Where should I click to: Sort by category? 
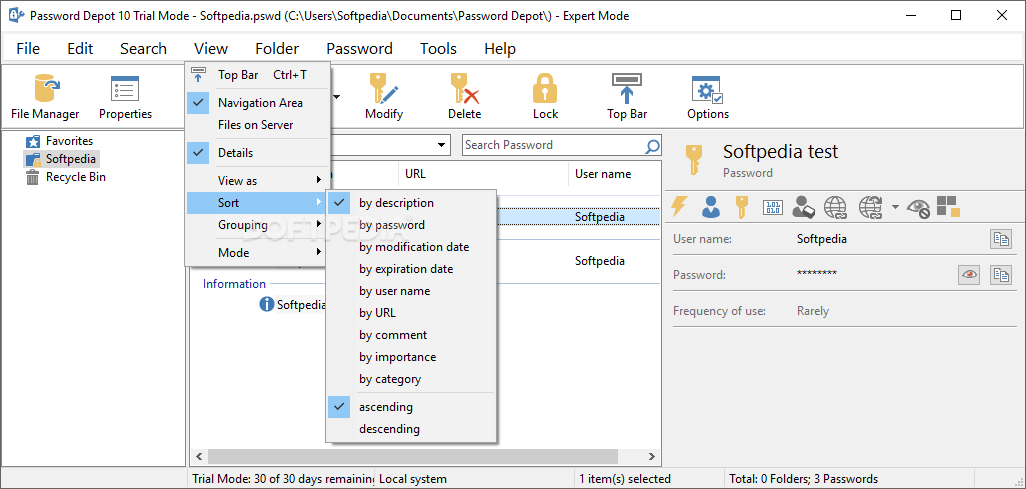click(x=411, y=379)
